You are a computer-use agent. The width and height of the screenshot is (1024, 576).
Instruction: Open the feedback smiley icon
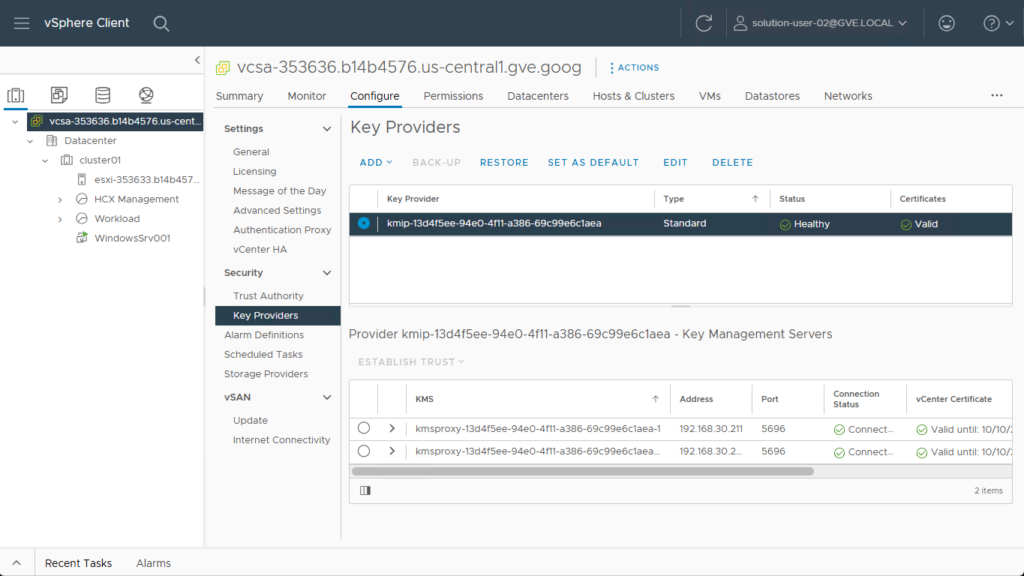pyautogui.click(x=946, y=24)
